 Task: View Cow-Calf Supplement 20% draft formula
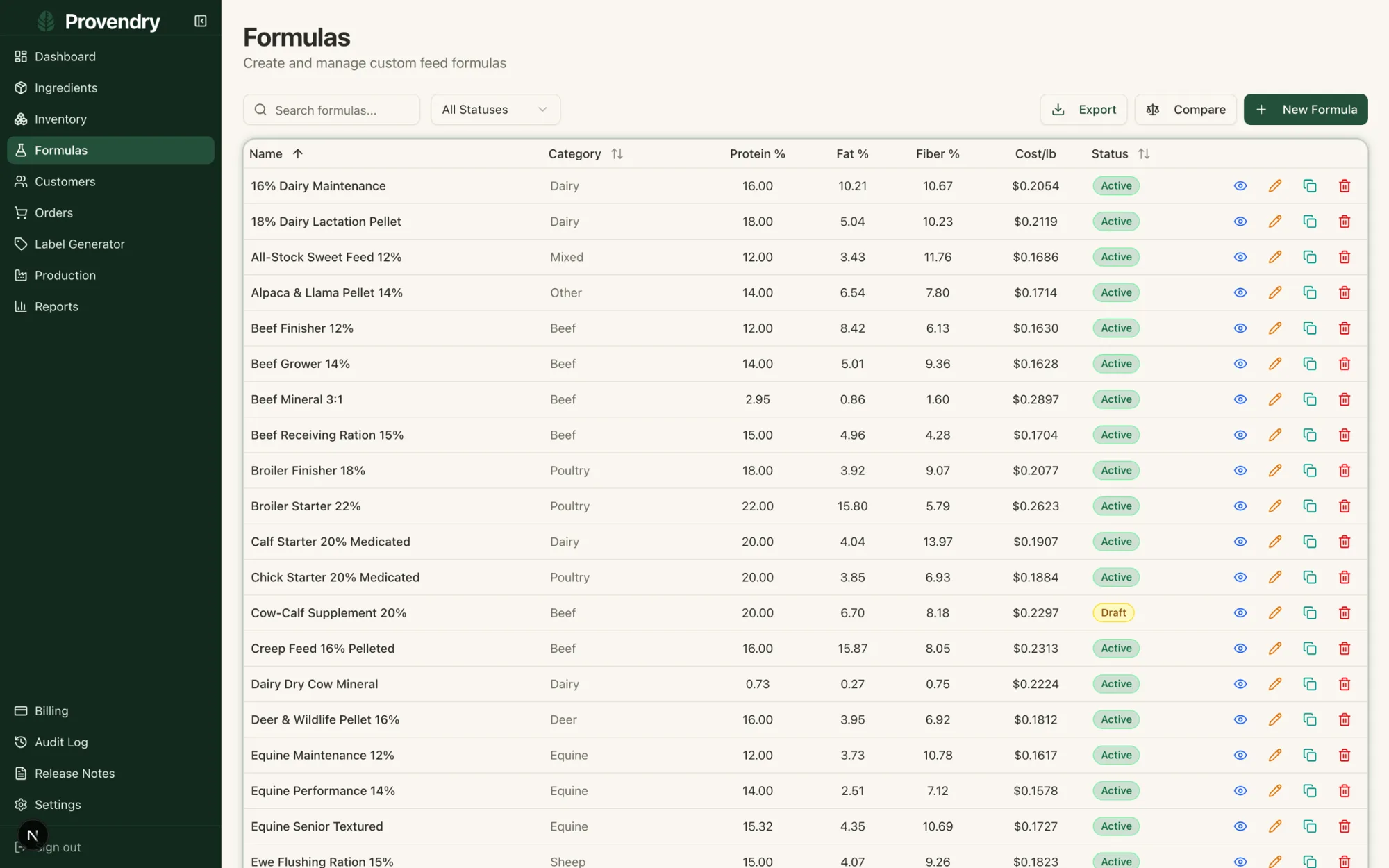pyautogui.click(x=1240, y=613)
